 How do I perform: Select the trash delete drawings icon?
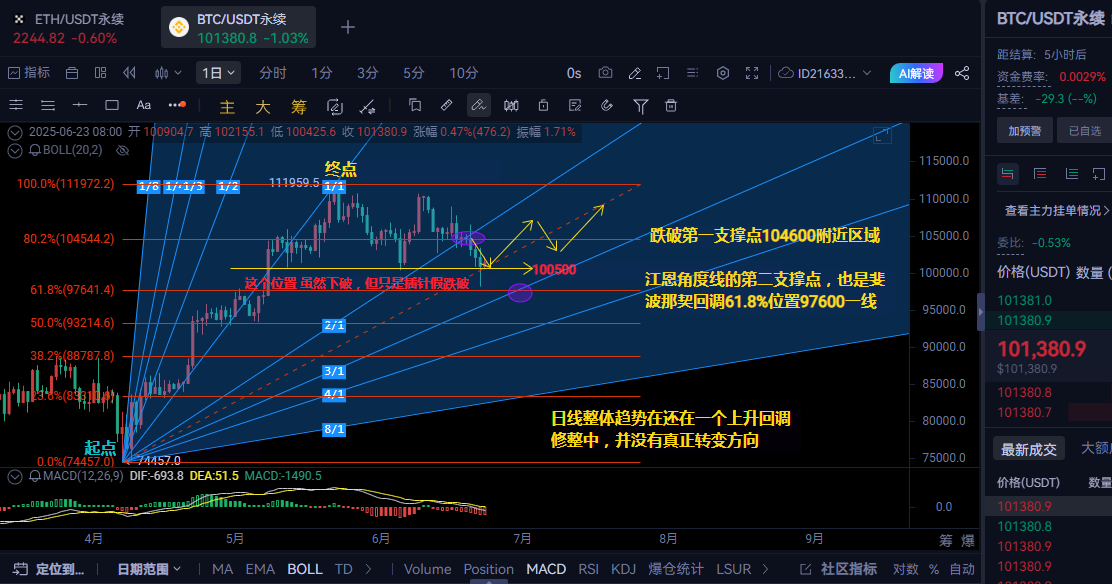click(671, 105)
